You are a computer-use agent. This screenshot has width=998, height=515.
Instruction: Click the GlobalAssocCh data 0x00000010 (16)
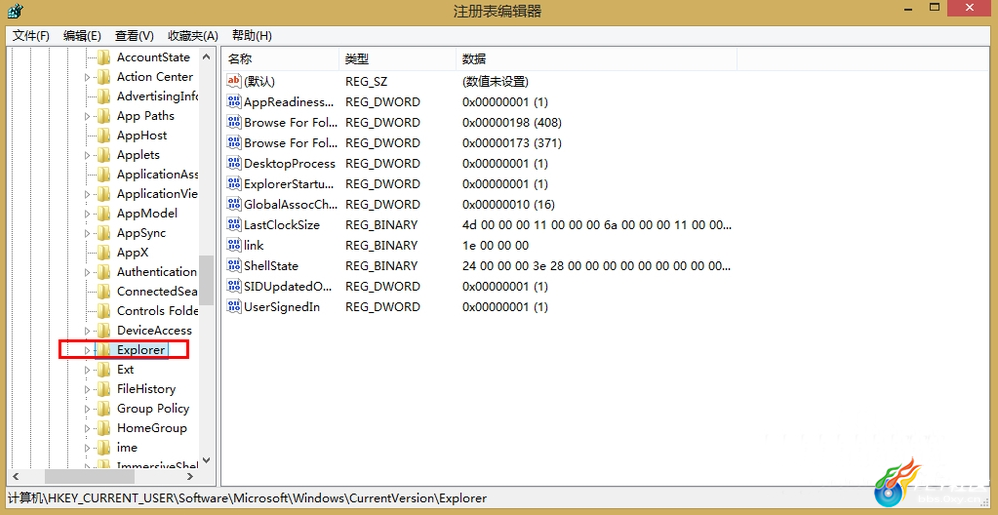pyautogui.click(x=509, y=204)
